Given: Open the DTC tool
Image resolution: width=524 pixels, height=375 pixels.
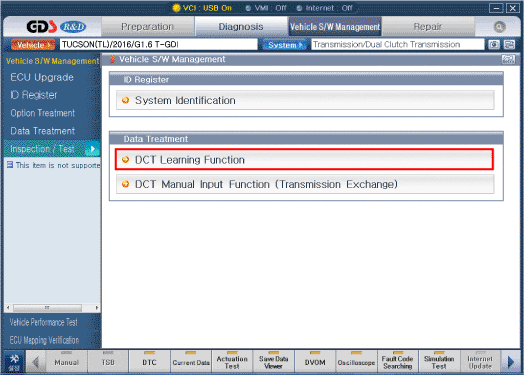Looking at the screenshot, I should click(x=149, y=362).
